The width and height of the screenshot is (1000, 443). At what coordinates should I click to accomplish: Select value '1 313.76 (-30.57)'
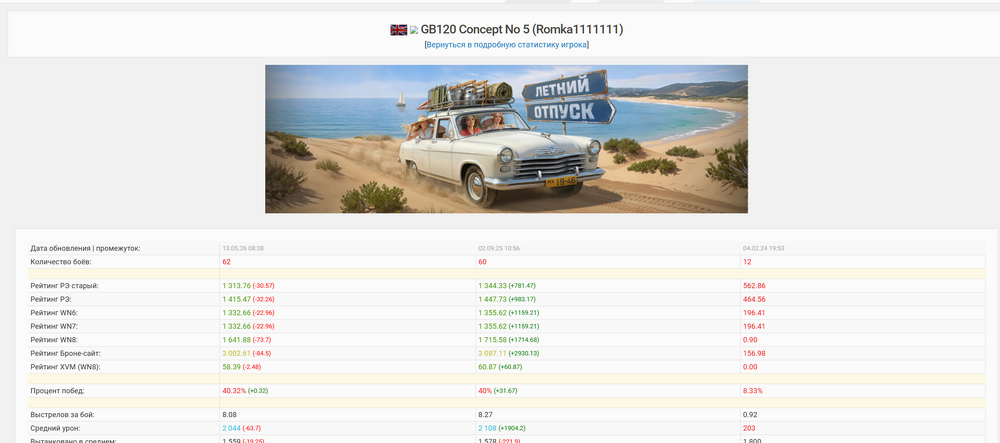(249, 286)
